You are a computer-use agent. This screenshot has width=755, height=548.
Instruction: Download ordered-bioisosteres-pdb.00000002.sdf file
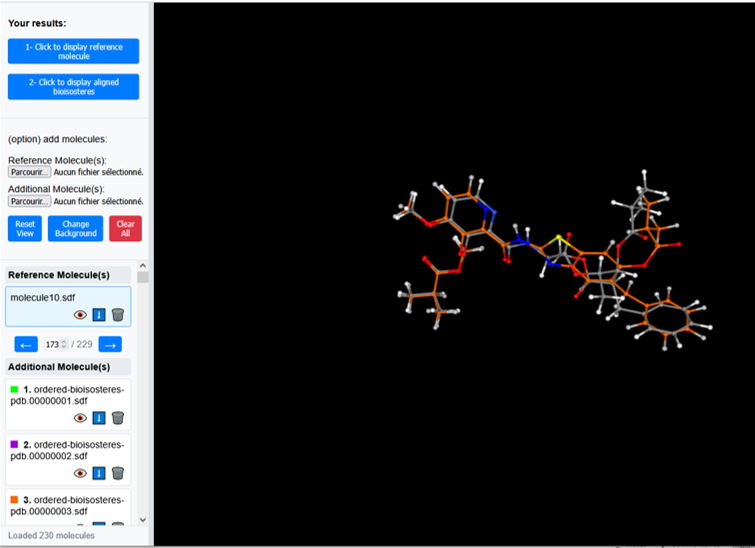99,473
